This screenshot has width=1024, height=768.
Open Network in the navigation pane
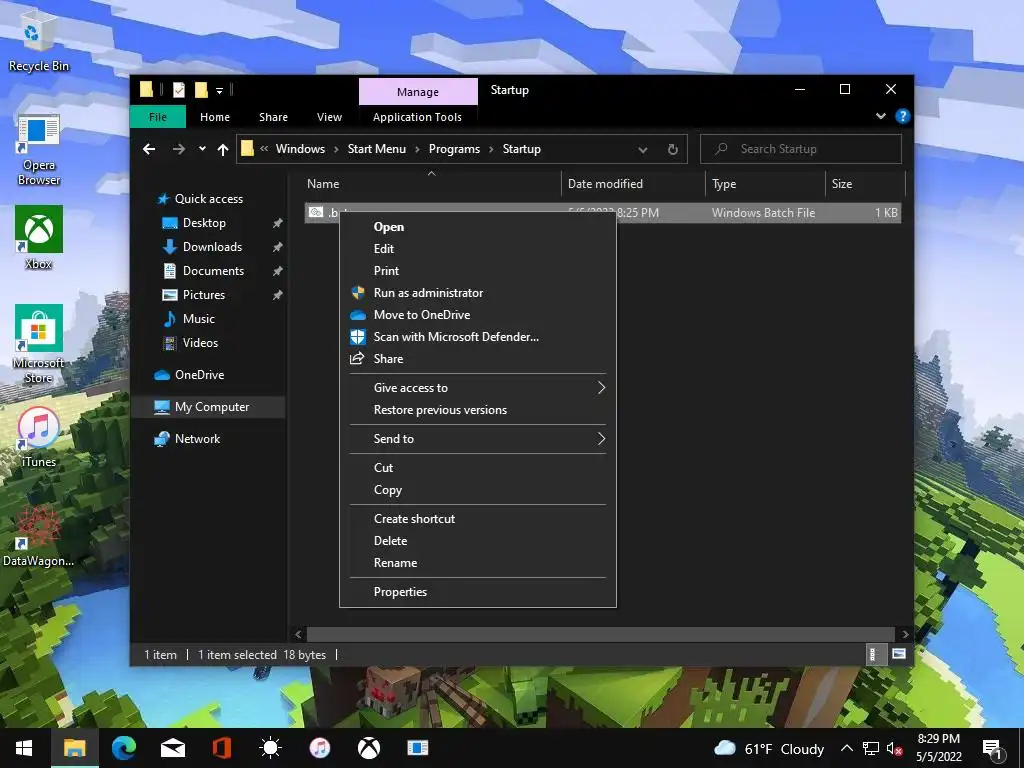pyautogui.click(x=197, y=439)
